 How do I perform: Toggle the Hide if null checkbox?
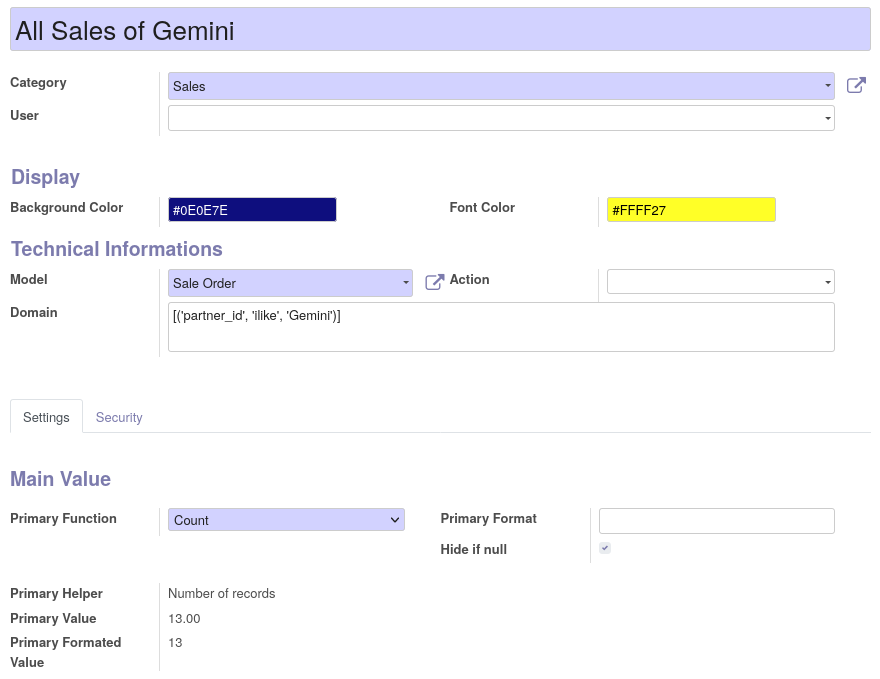coord(605,549)
